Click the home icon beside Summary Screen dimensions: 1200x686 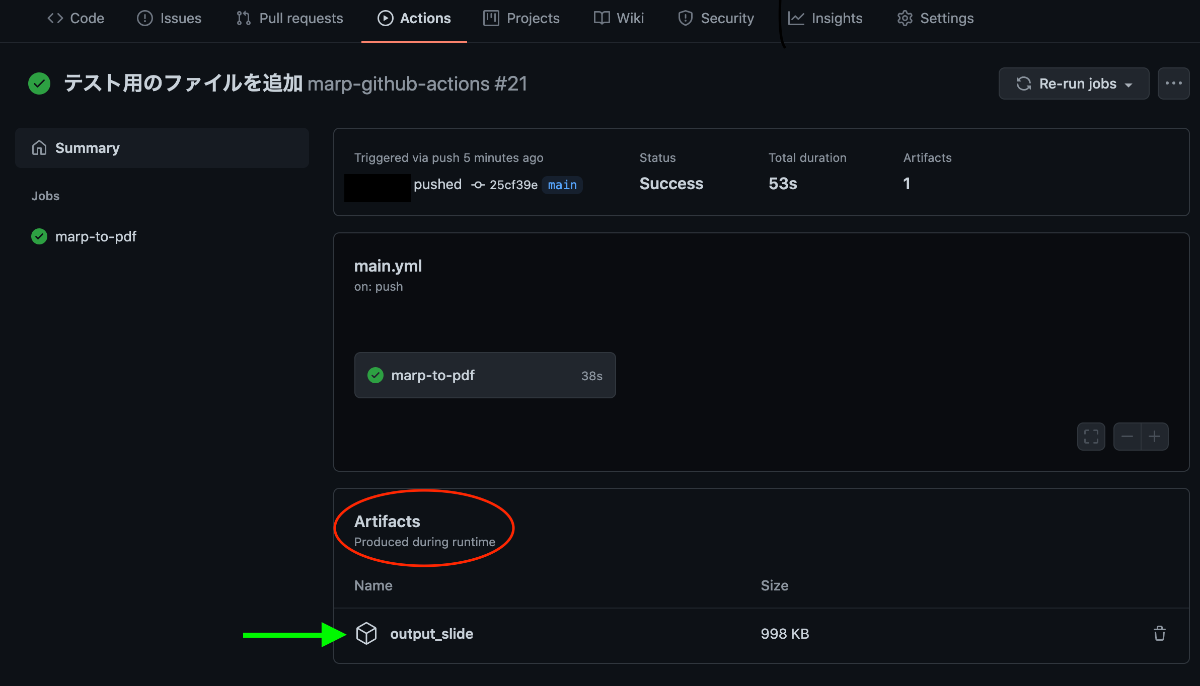[x=39, y=148]
